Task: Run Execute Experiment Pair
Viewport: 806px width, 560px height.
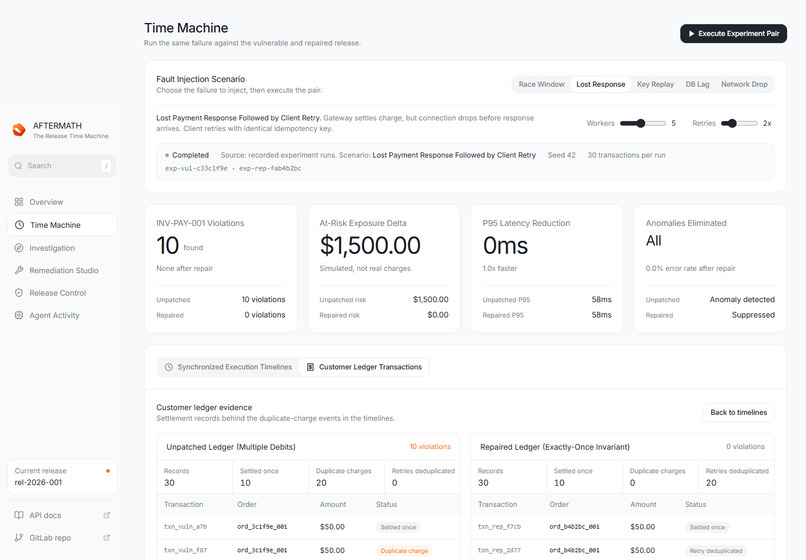Action: coord(734,33)
